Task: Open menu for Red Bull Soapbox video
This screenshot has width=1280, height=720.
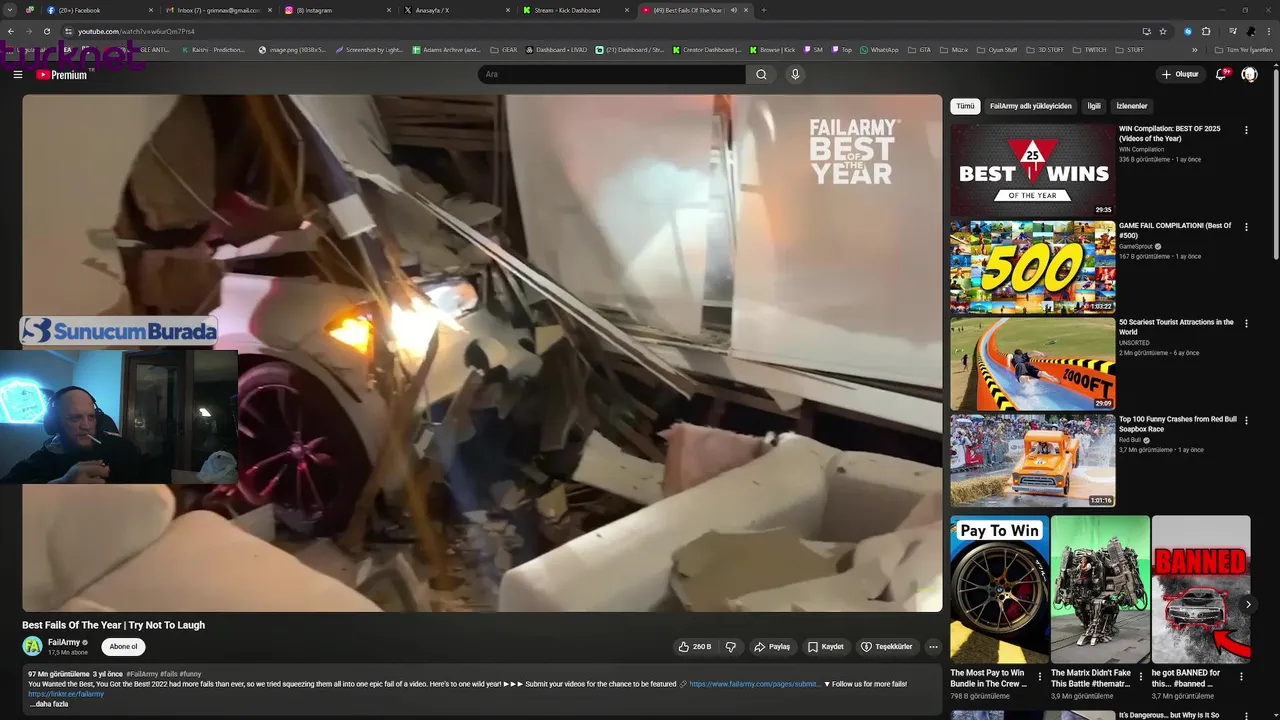Action: click(1246, 421)
